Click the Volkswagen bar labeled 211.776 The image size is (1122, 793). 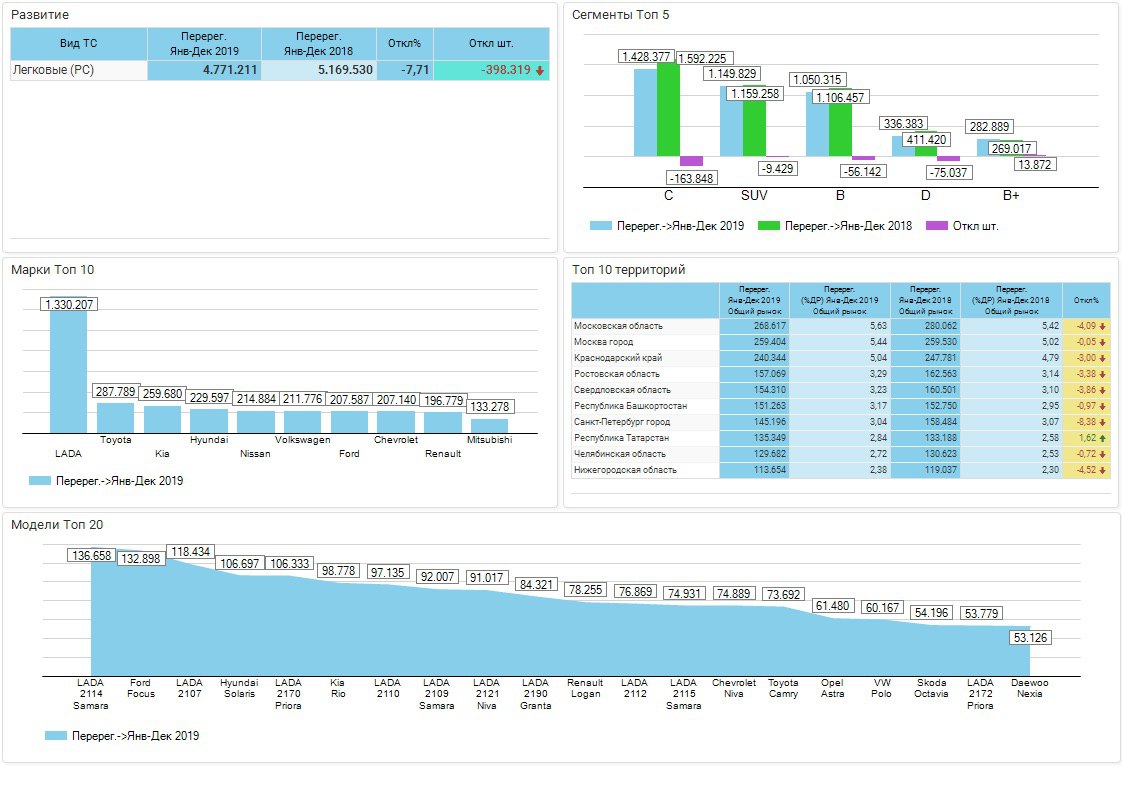point(303,422)
